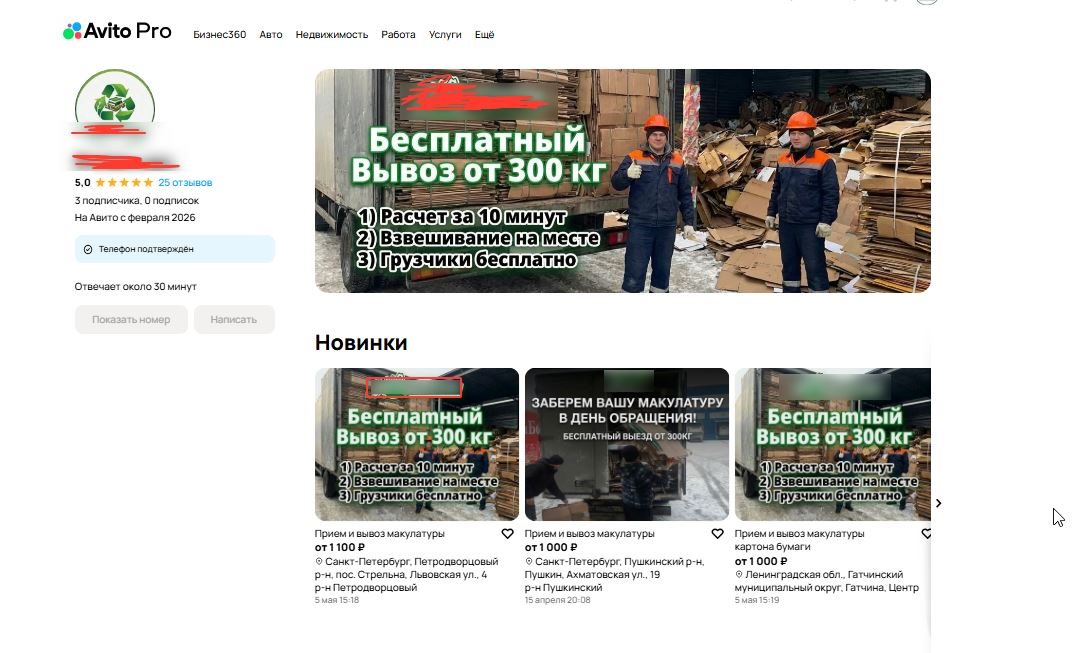Click the price above the Пушкин address

coord(551,548)
